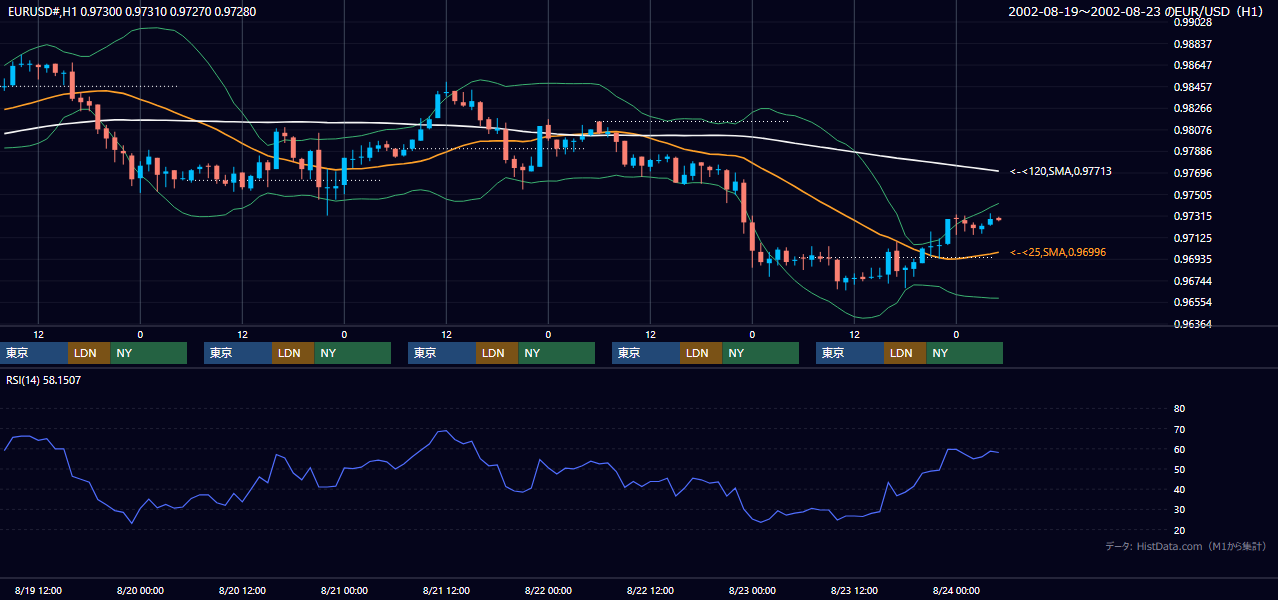Click the 0.97315 axis value

(1192, 216)
